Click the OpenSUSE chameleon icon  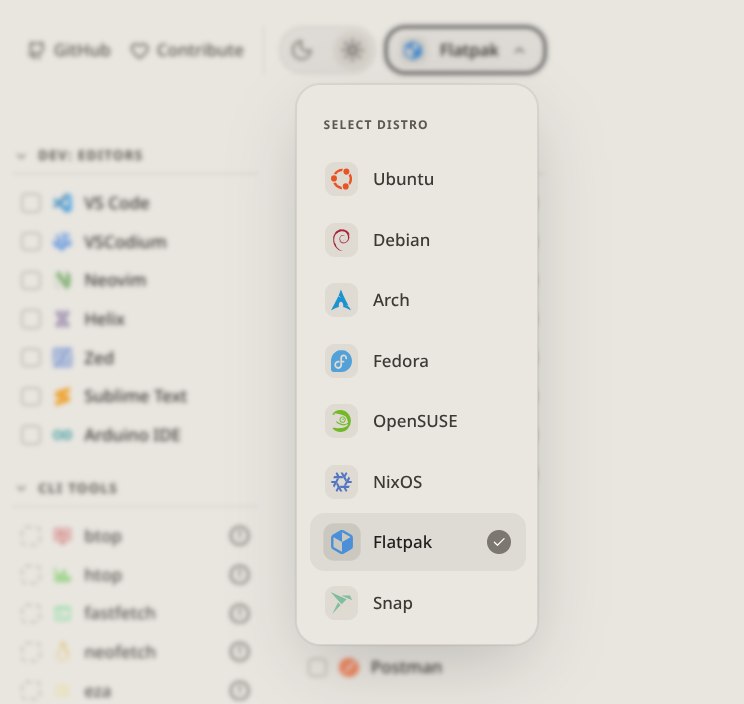point(341,421)
